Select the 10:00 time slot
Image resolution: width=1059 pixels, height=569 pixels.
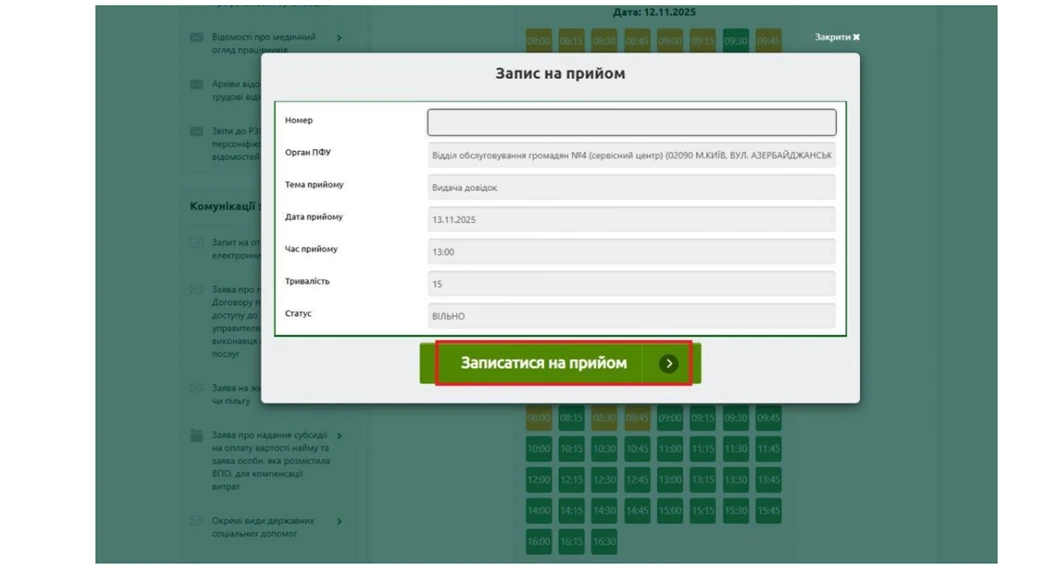point(538,449)
